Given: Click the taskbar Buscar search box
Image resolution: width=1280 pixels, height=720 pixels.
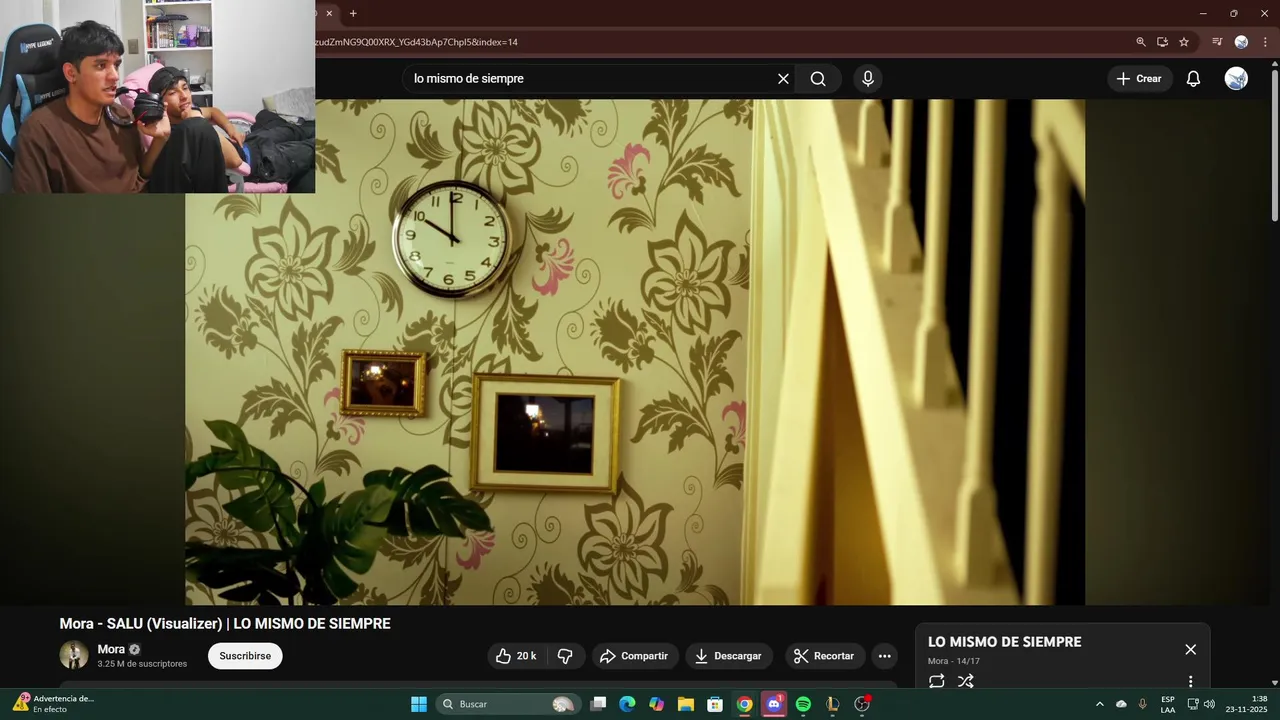Looking at the screenshot, I should [x=509, y=704].
